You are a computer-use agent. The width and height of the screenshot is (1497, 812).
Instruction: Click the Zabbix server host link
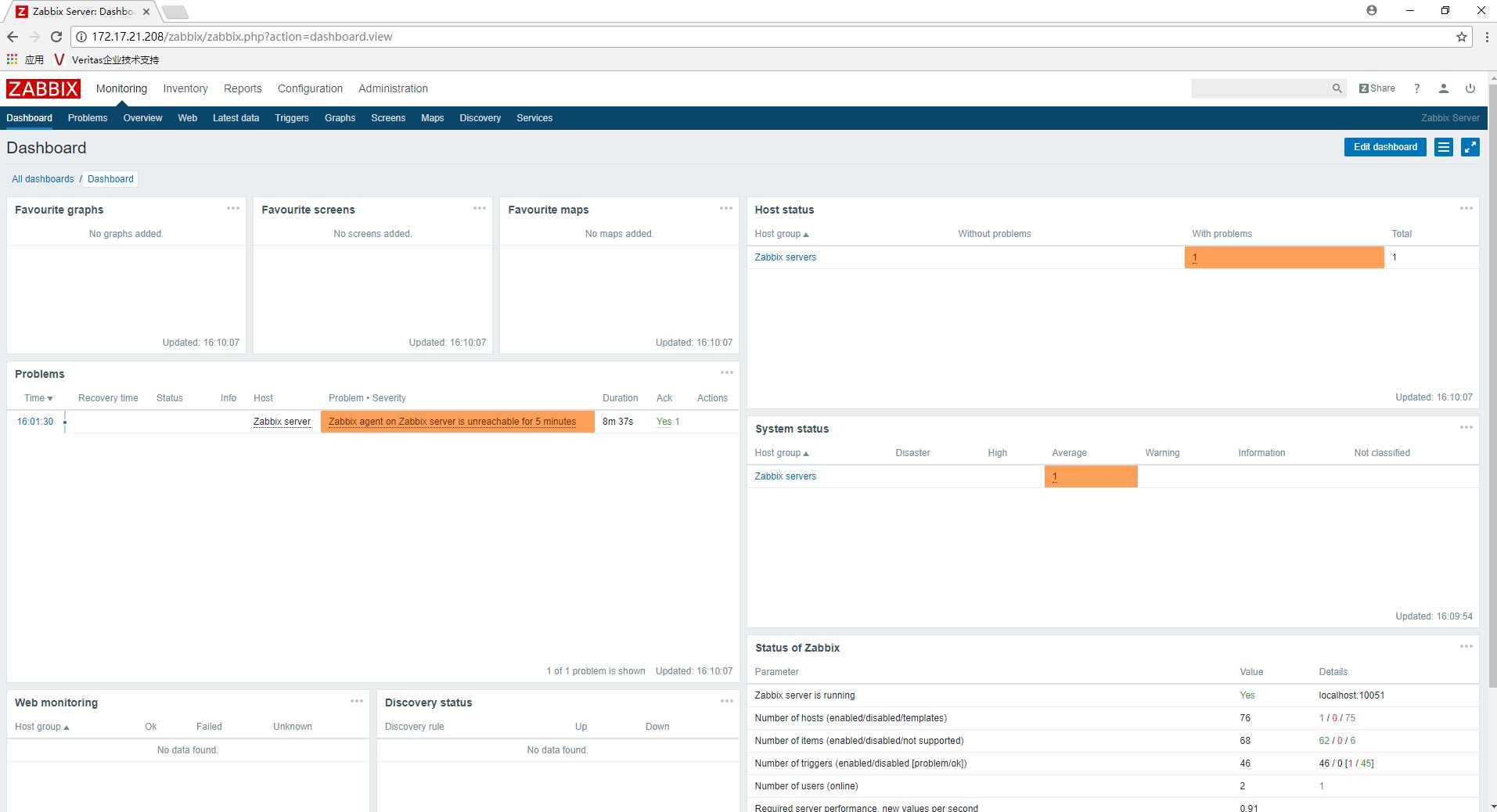282,422
